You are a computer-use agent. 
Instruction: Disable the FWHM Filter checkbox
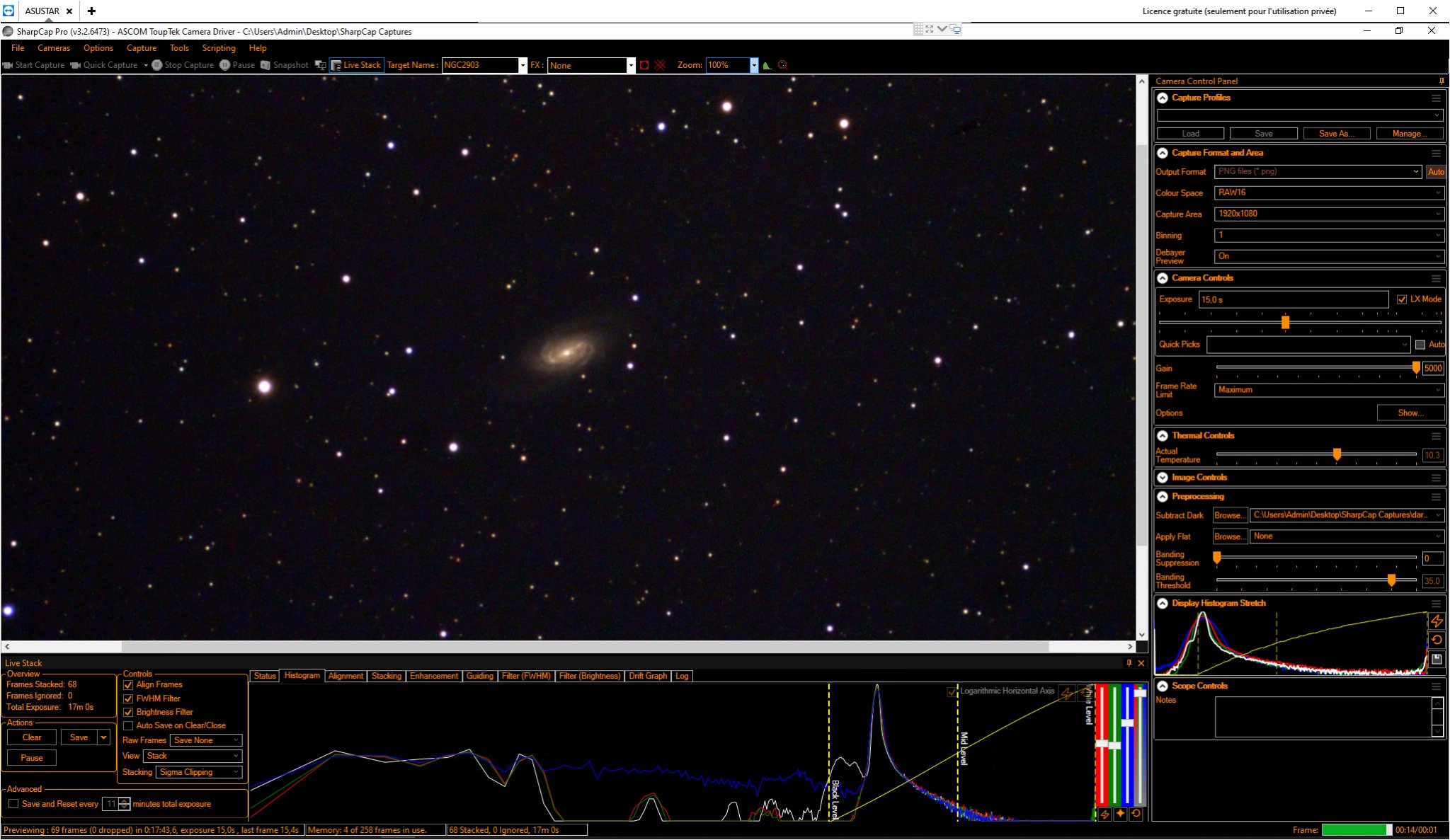point(128,698)
